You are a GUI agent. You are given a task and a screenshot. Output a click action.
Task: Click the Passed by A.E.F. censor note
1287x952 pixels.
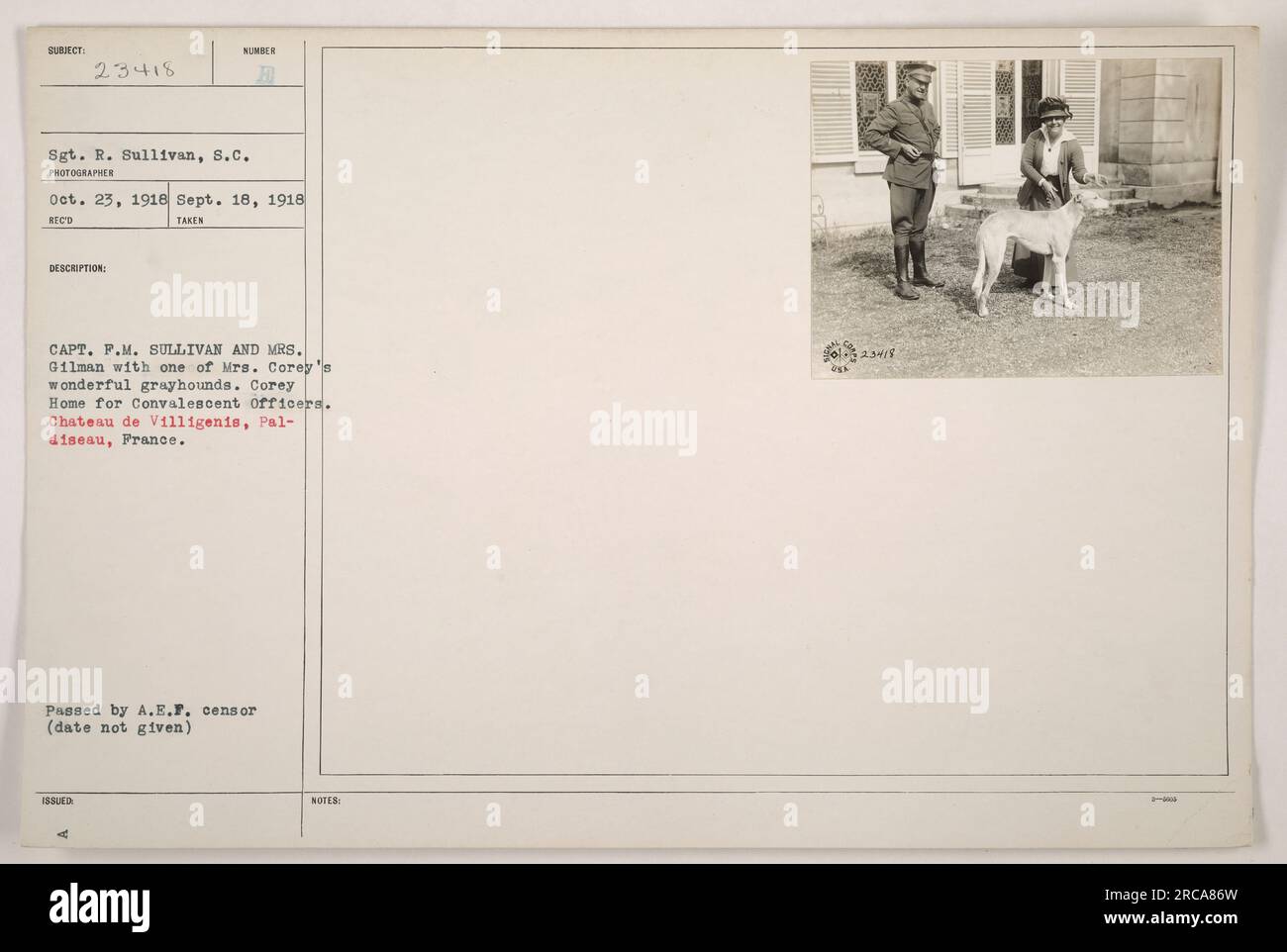point(150,711)
